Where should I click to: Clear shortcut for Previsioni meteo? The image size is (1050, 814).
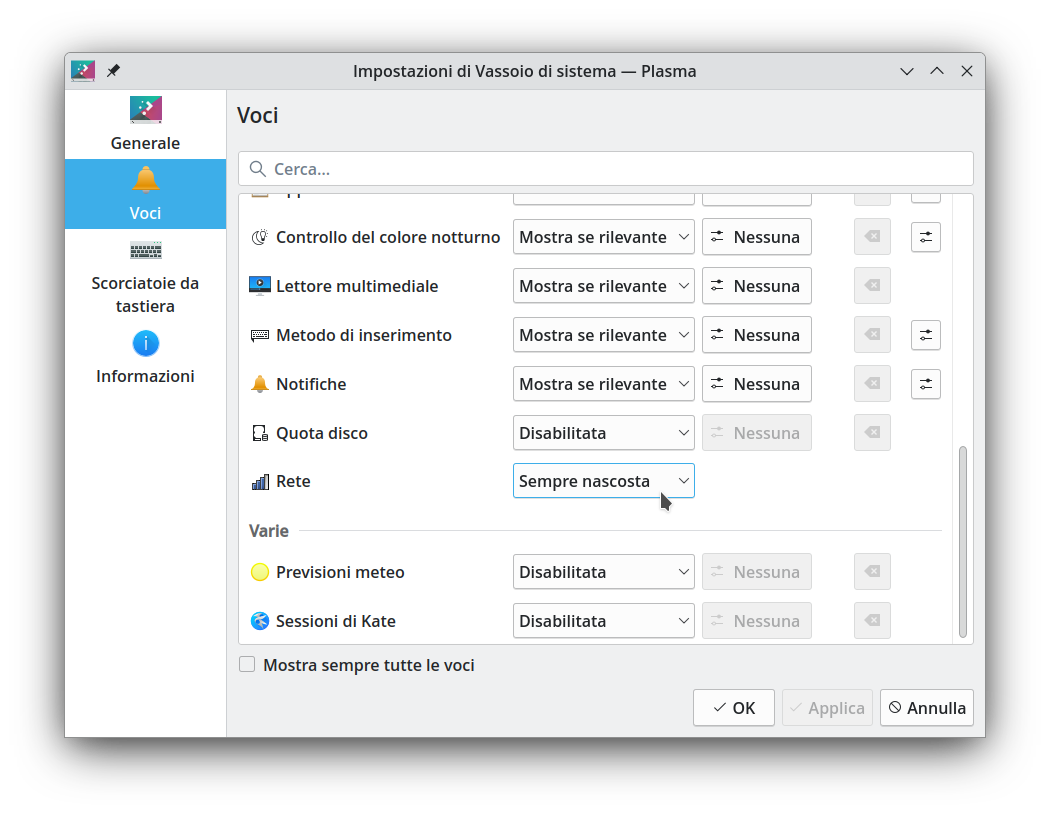873,572
